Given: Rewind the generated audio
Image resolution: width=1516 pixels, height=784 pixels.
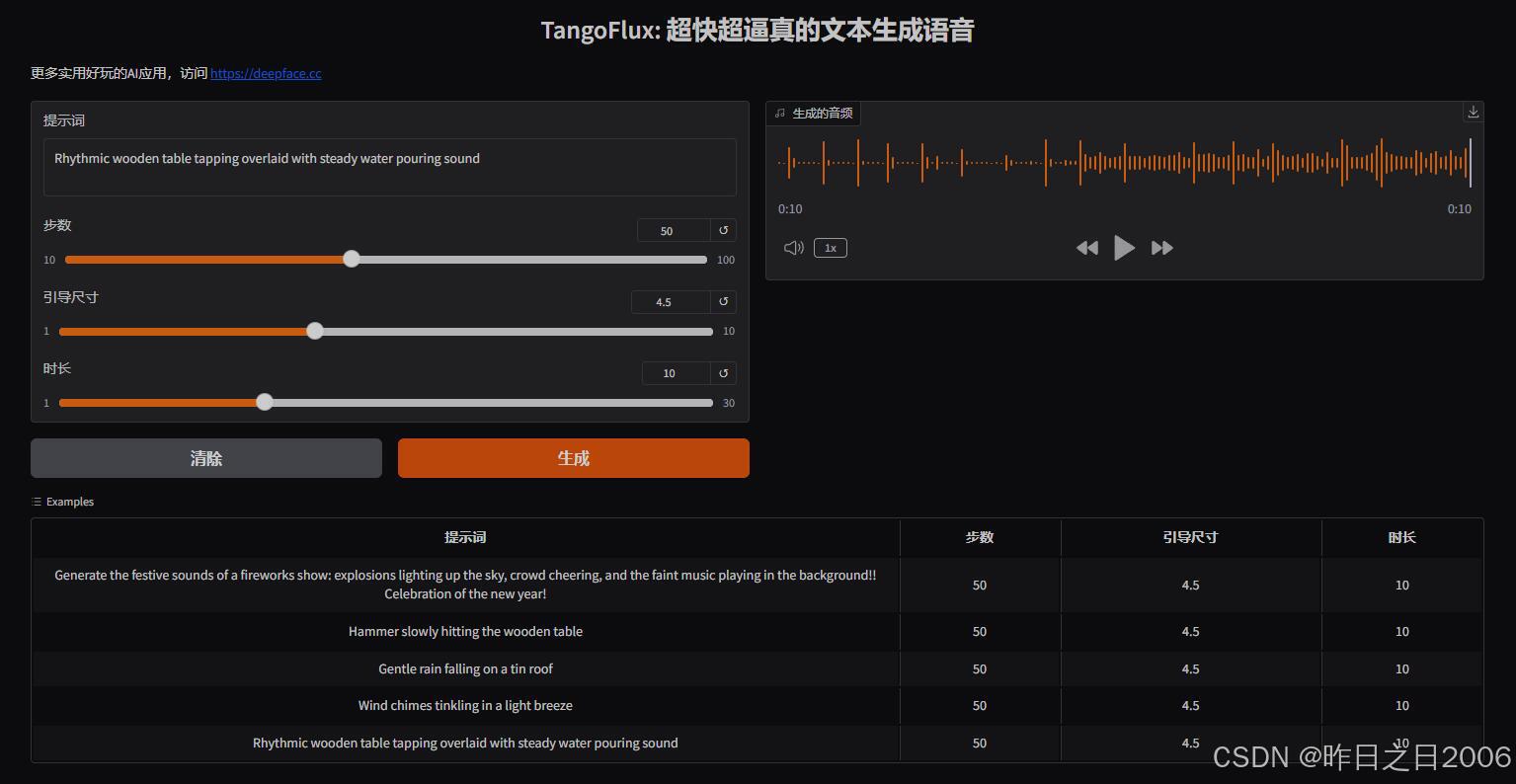Looking at the screenshot, I should click(x=1086, y=248).
